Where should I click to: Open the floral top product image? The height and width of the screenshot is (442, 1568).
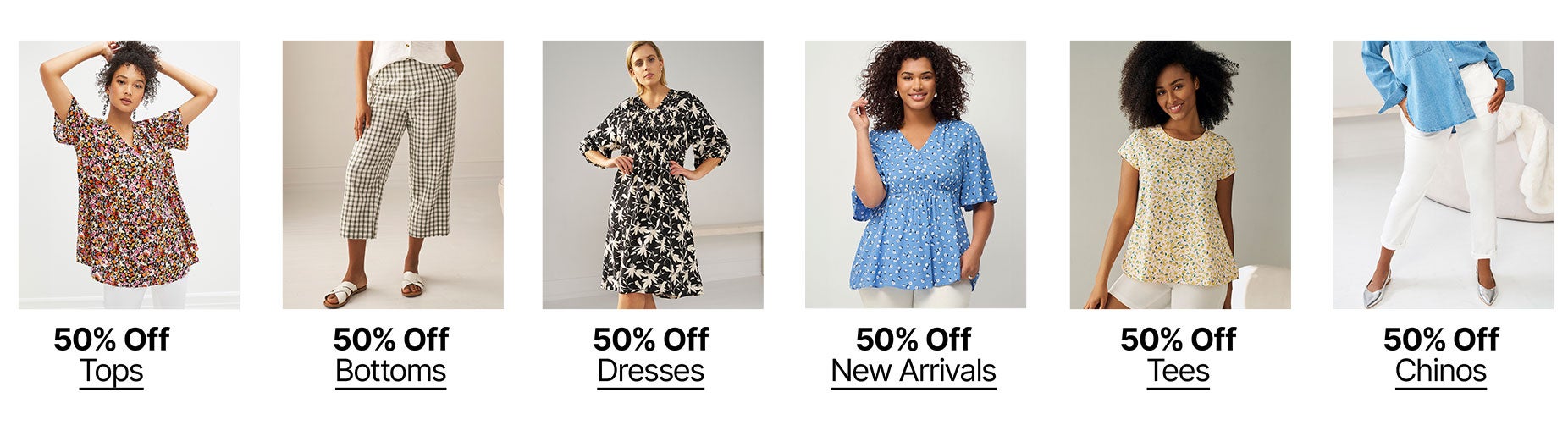pos(129,174)
